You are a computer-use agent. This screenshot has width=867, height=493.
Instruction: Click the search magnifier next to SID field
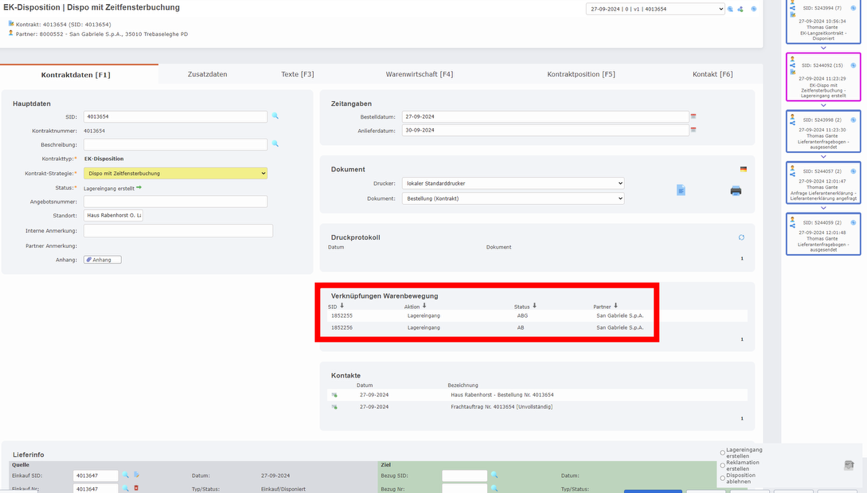(x=276, y=117)
